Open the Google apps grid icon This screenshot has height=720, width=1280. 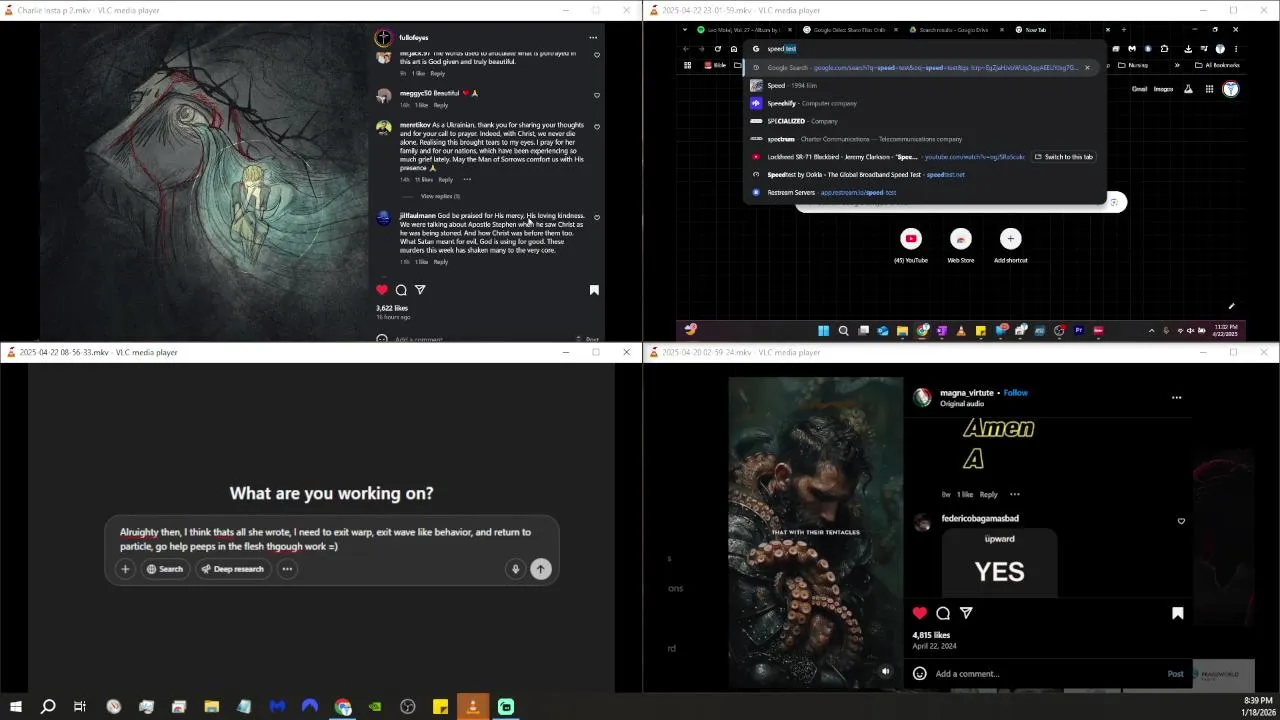click(x=1209, y=89)
